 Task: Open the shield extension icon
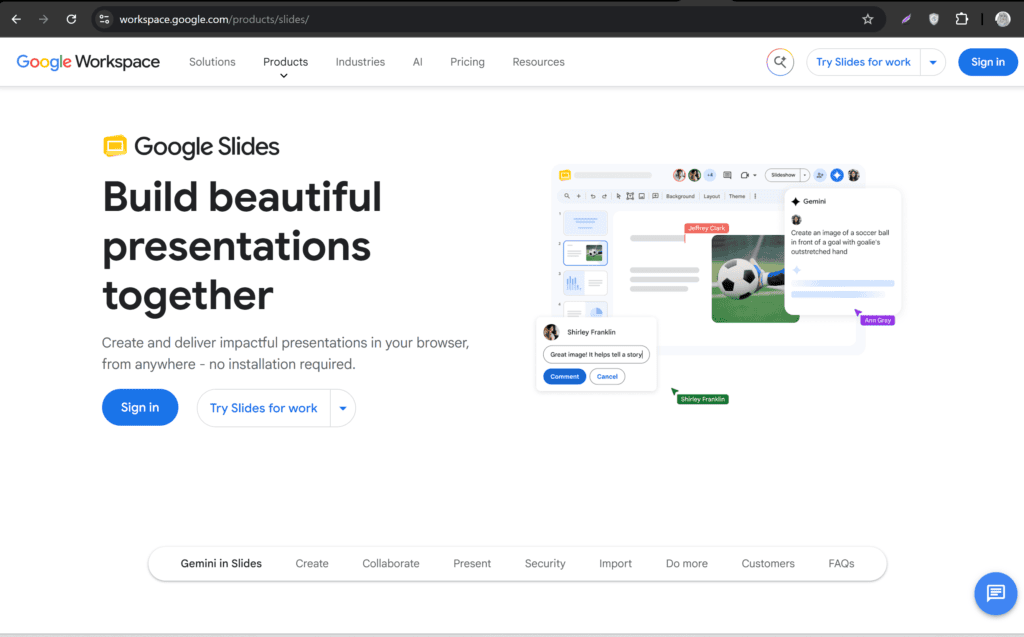934,20
